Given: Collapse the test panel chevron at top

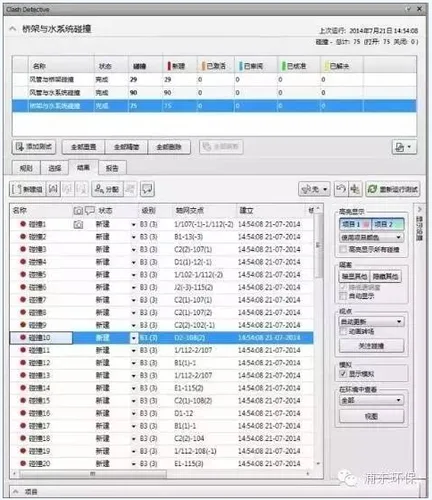Looking at the screenshot, I should [x=13, y=29].
